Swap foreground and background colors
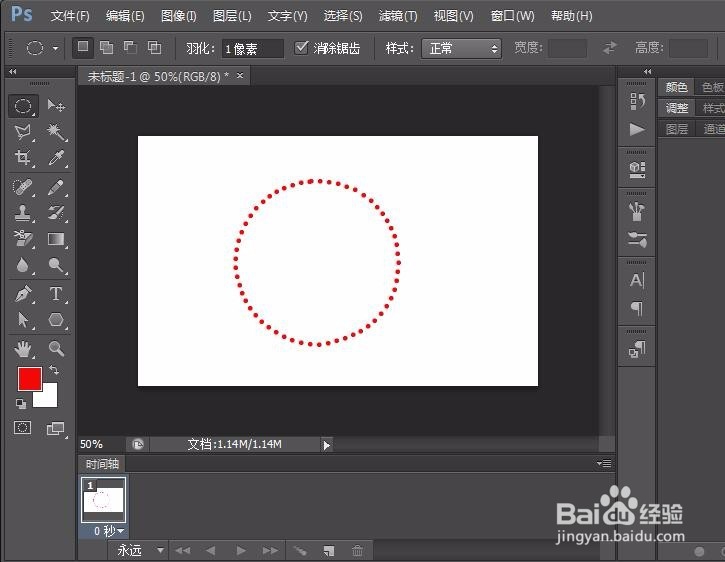This screenshot has width=725, height=562. tap(54, 370)
